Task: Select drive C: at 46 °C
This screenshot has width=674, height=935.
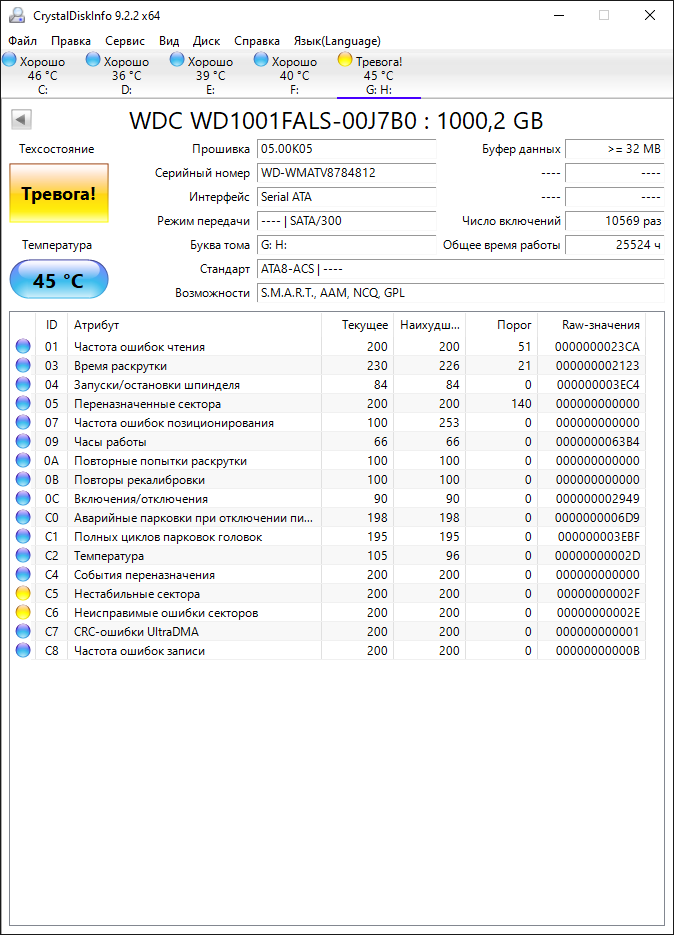Action: click(x=42, y=75)
